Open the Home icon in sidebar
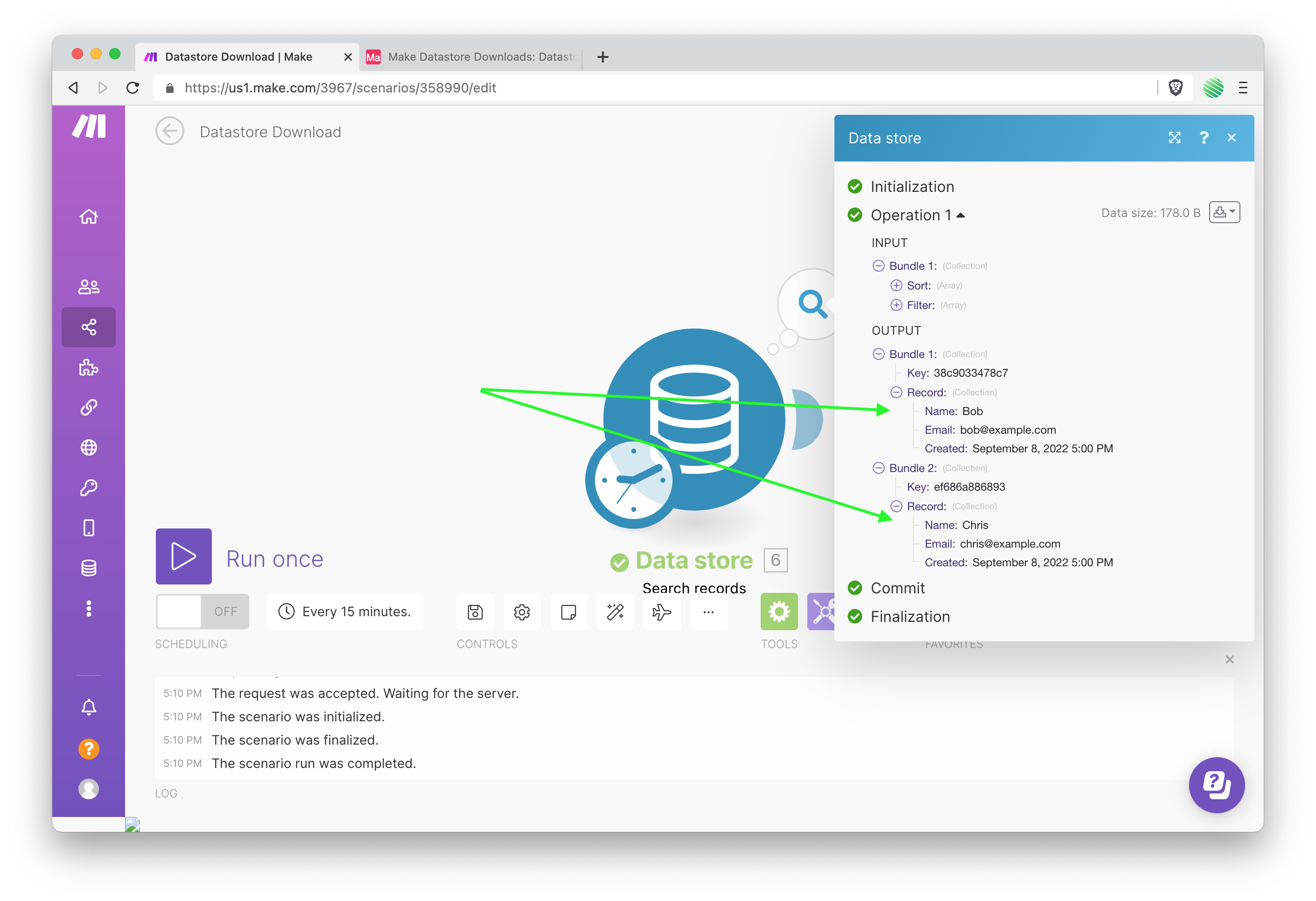1316x901 pixels. 88,216
